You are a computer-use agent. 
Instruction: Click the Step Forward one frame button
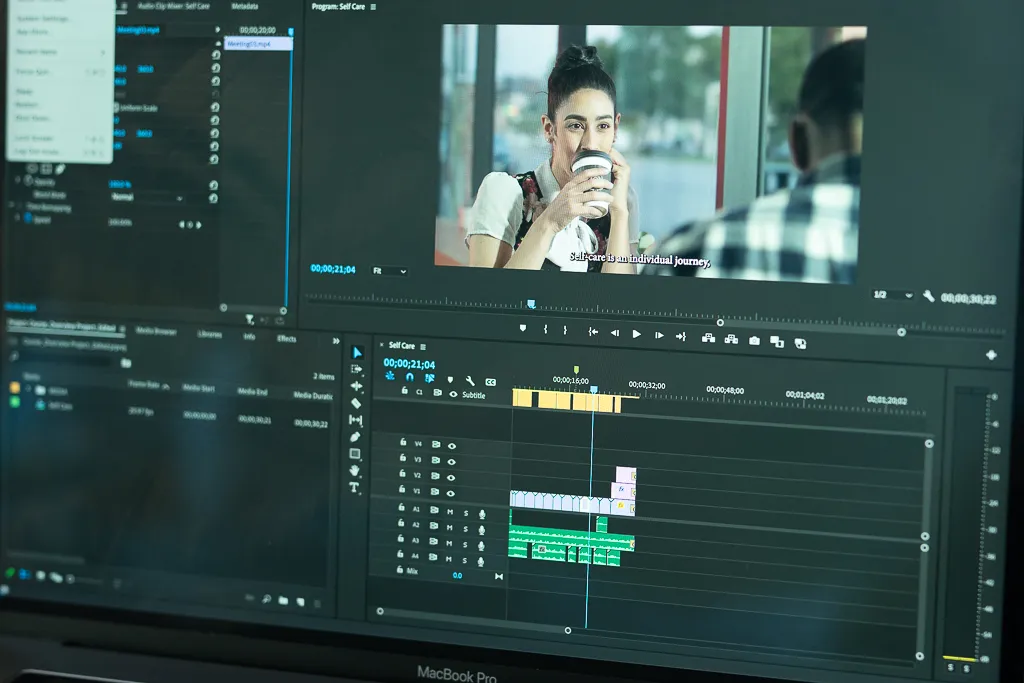tap(658, 336)
